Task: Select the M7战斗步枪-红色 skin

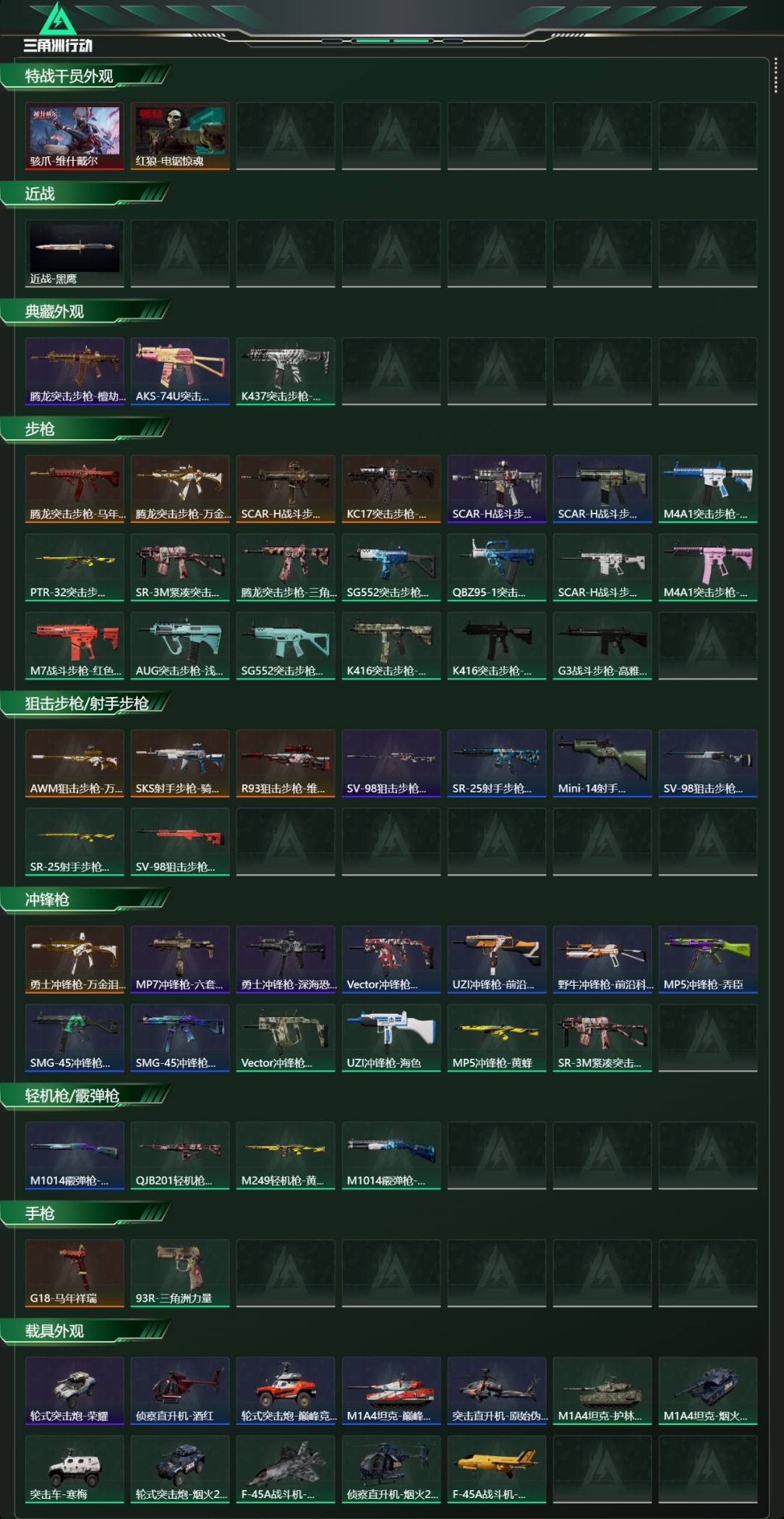Action: [x=74, y=646]
